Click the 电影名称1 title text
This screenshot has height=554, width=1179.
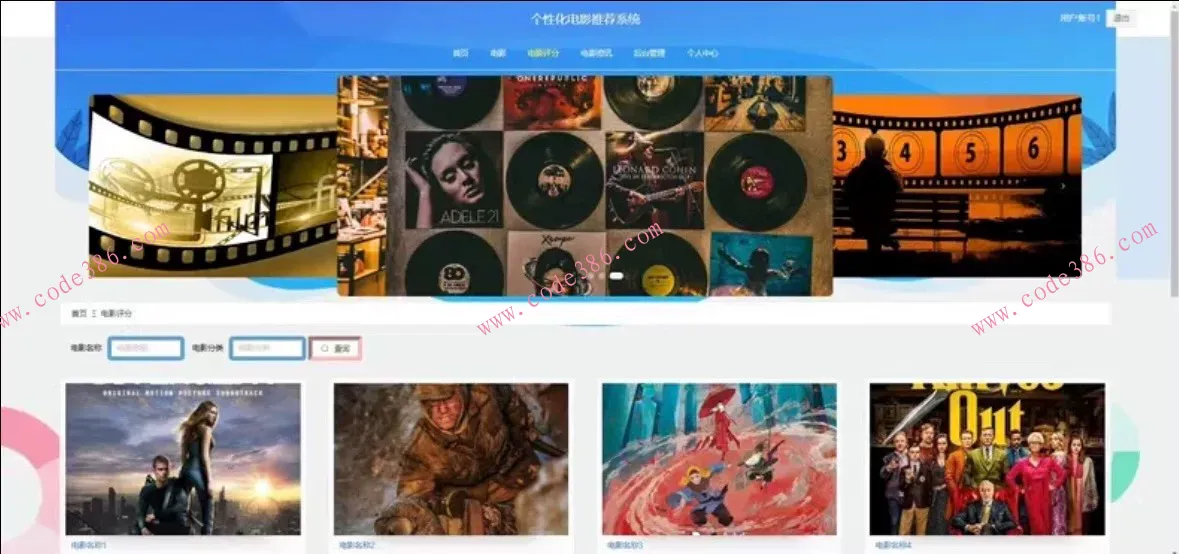pyautogui.click(x=89, y=545)
